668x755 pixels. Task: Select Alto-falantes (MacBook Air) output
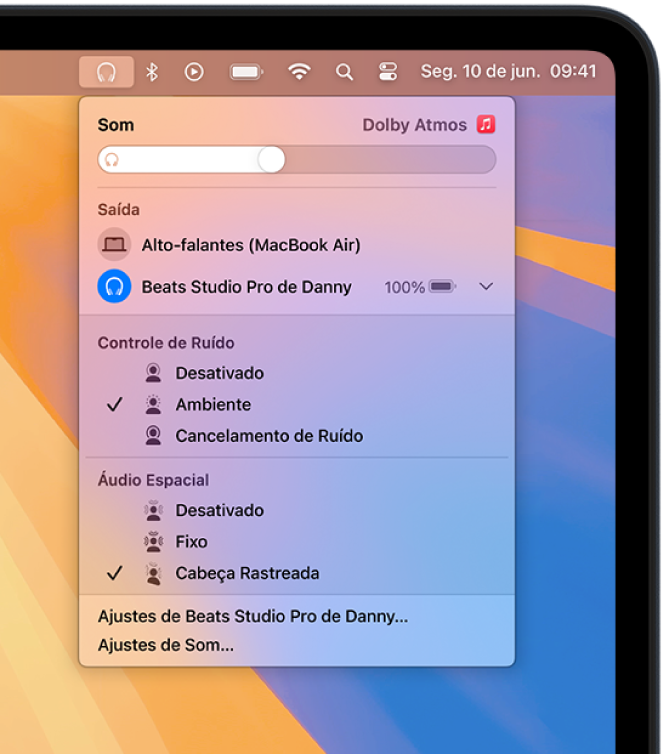coord(297,245)
